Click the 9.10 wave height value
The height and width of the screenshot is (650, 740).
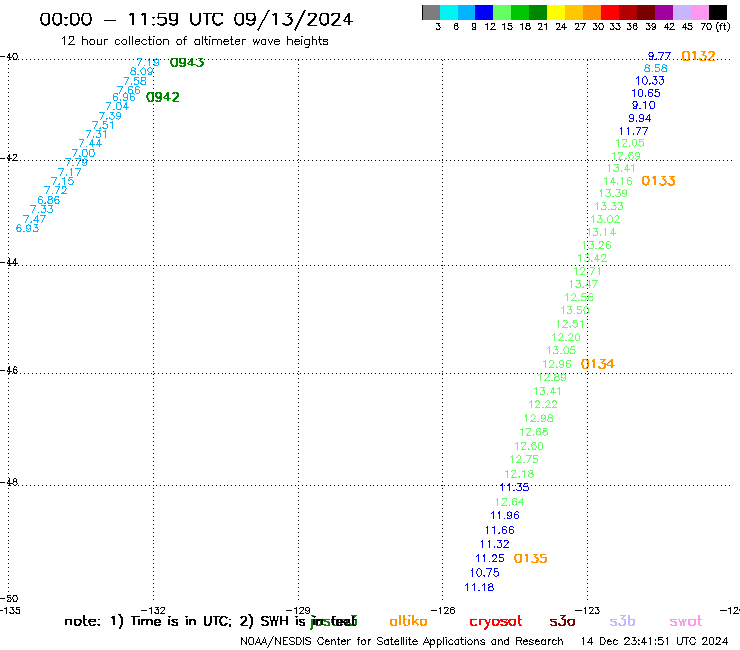coord(644,105)
